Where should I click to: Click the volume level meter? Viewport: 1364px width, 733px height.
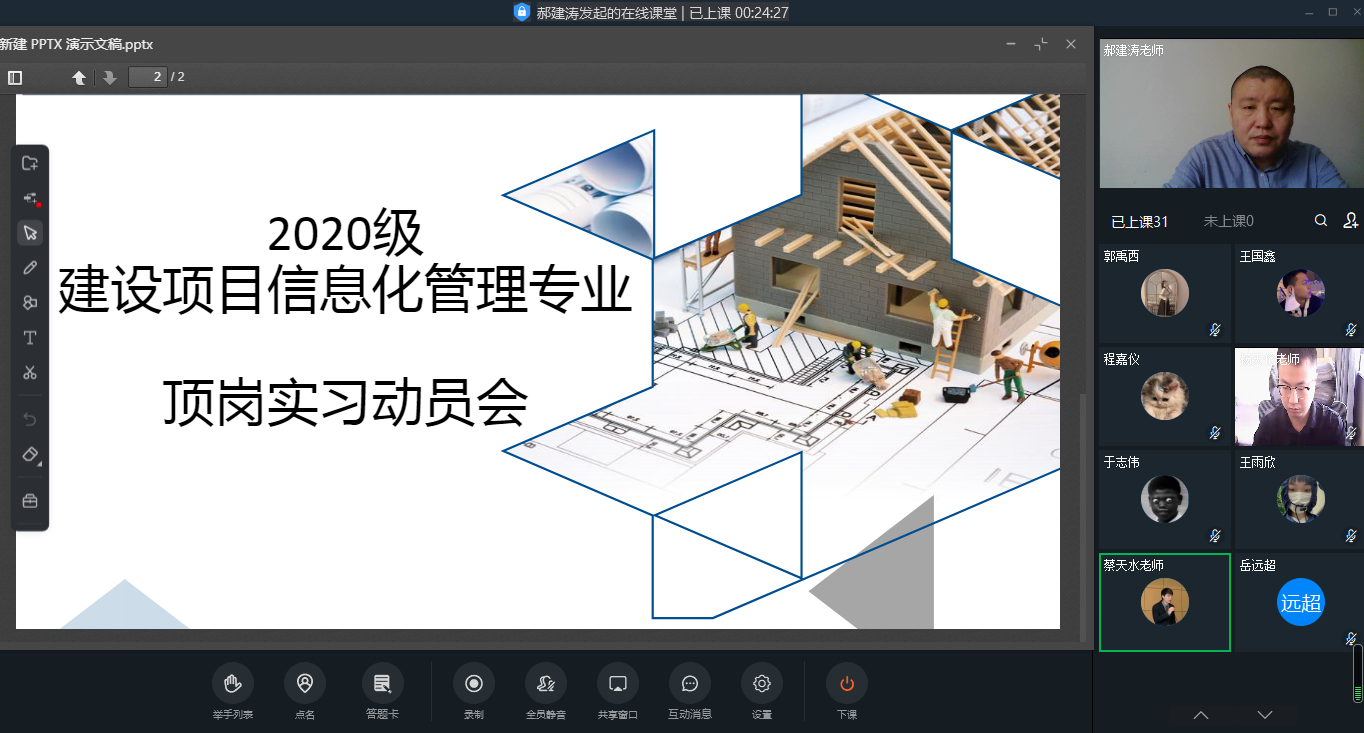(1357, 674)
